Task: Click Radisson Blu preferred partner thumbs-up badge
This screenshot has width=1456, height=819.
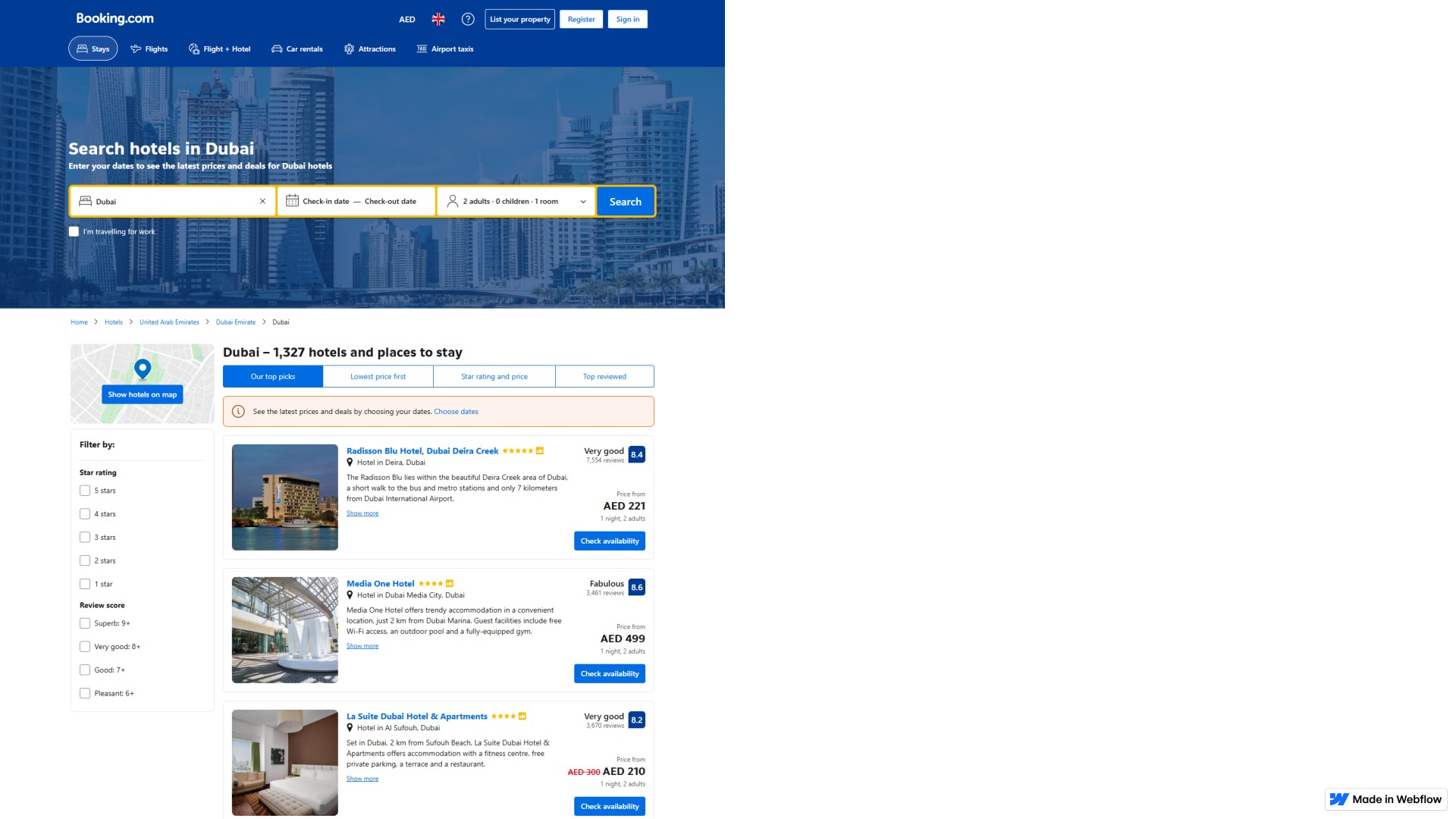Action: 540,451
